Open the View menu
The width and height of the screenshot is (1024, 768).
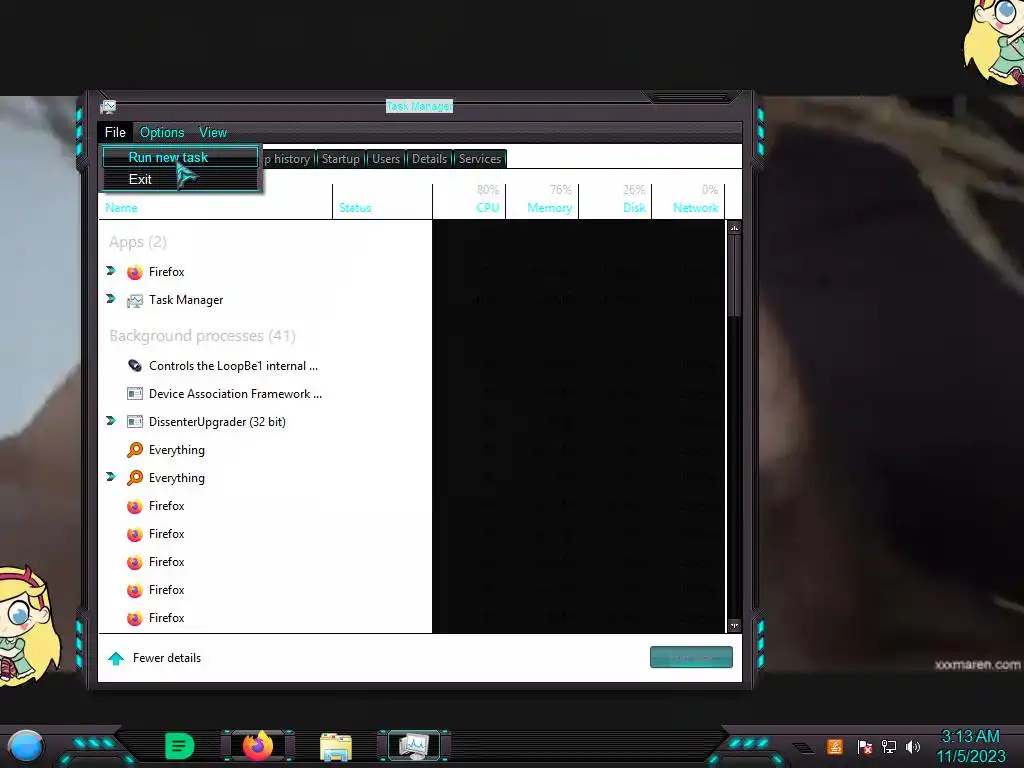pyautogui.click(x=213, y=133)
